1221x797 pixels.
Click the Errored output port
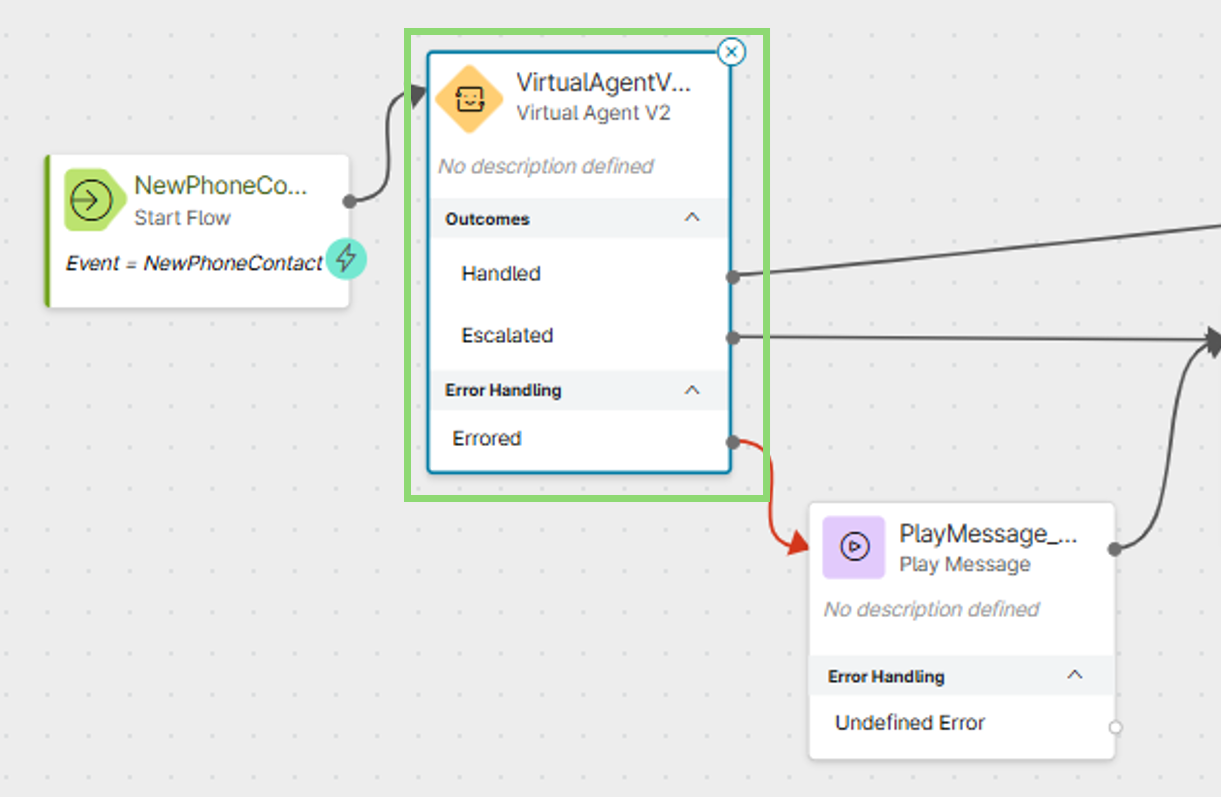[733, 441]
